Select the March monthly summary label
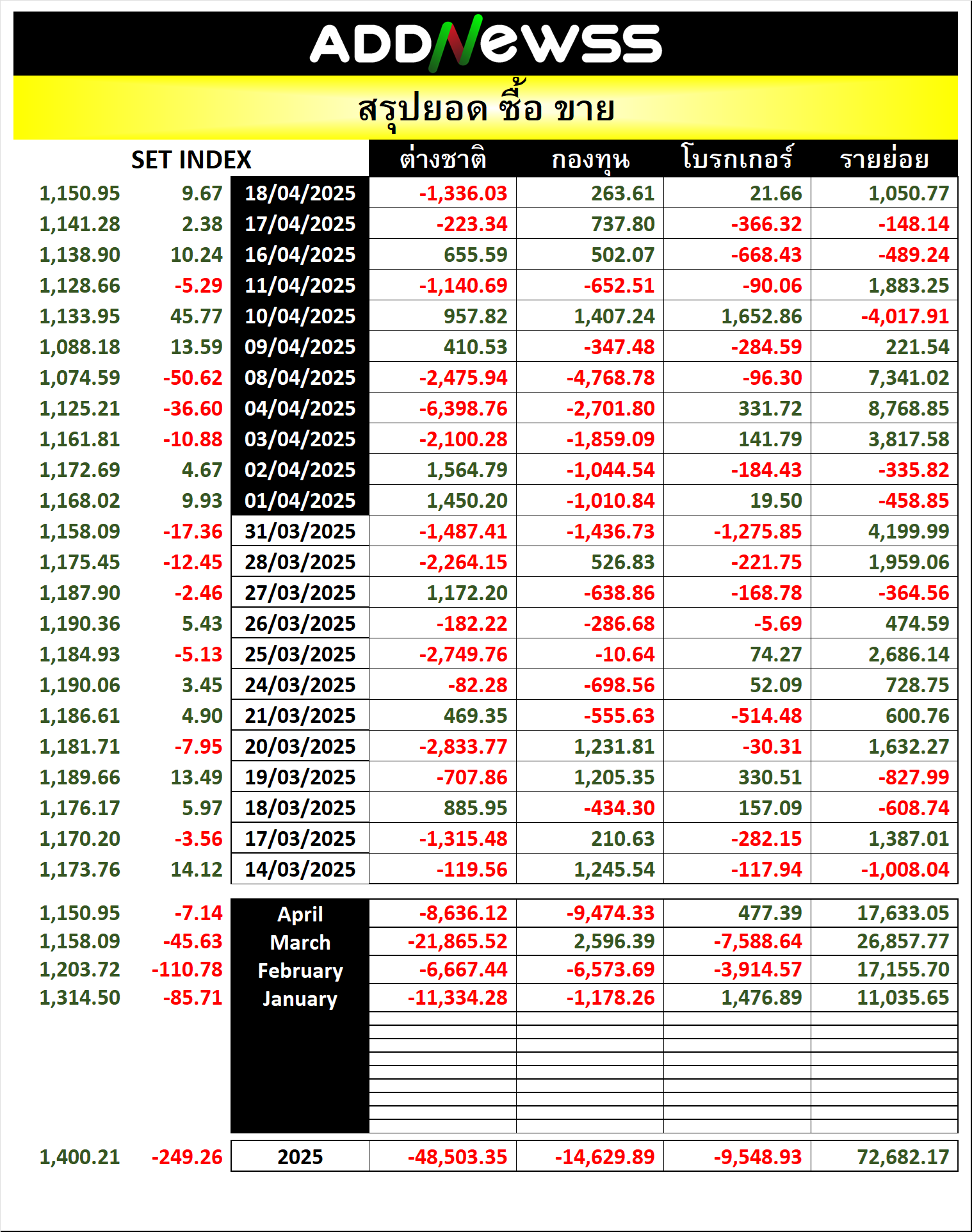The width and height of the screenshot is (972, 1232). (x=300, y=942)
